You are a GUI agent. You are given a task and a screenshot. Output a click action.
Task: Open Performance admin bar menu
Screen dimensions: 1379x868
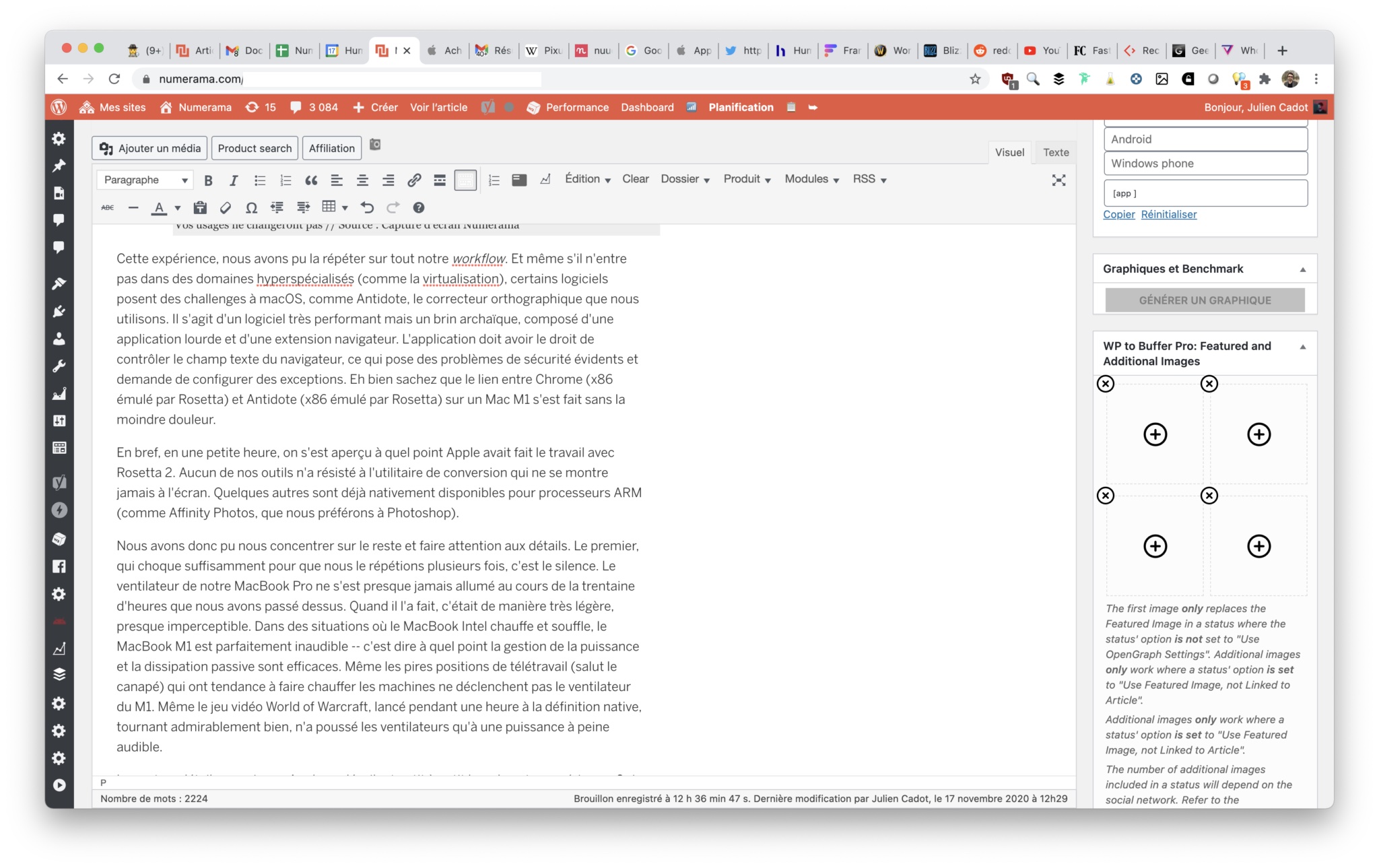(x=568, y=107)
